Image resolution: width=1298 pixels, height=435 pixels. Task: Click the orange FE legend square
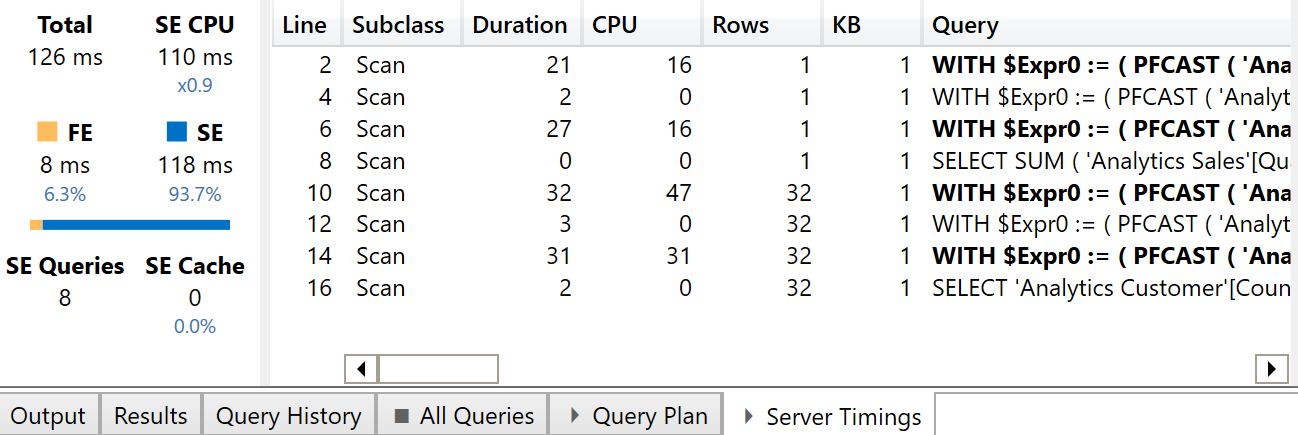point(47,132)
